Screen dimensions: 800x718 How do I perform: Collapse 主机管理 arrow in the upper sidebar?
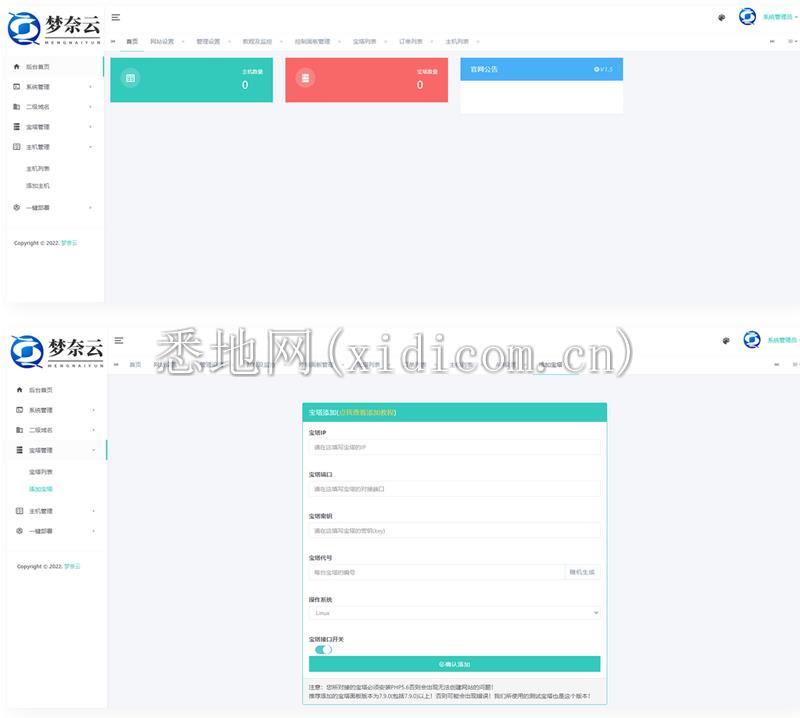click(x=90, y=147)
